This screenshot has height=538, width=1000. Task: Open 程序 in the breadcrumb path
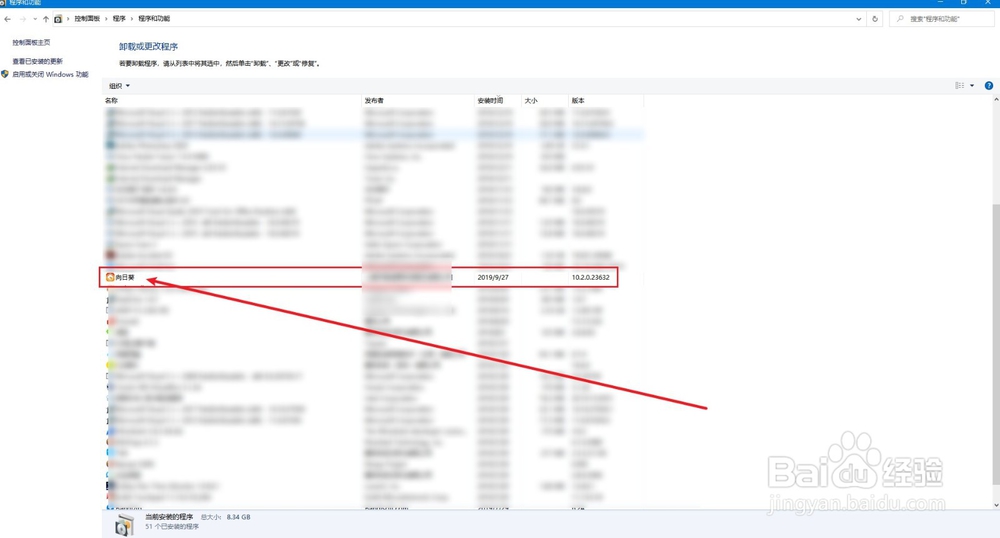click(119, 18)
